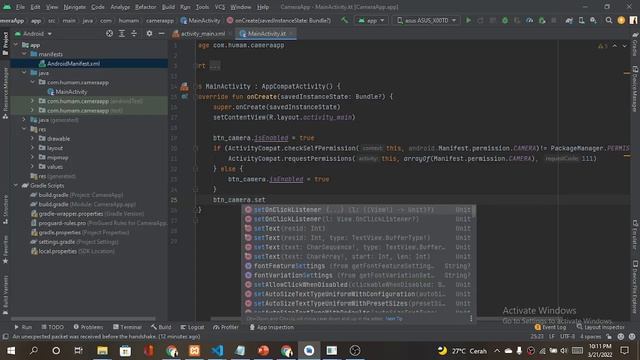Open Windows Start menu
The image size is (640, 360).
coord(11,351)
